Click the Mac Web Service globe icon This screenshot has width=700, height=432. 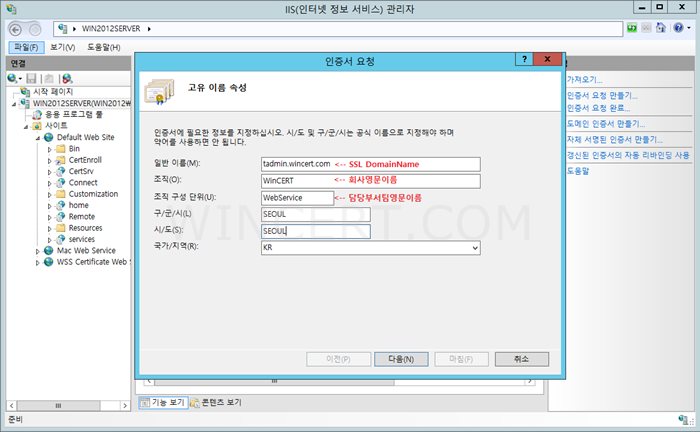click(x=49, y=250)
